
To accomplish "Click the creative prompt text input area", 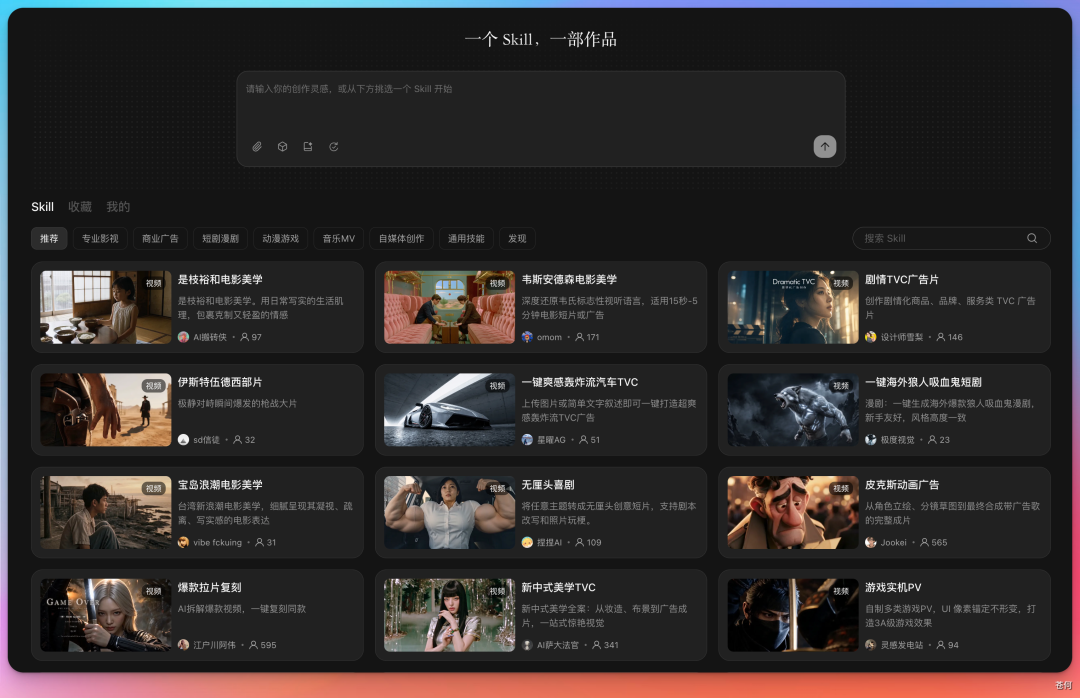I will [x=541, y=119].
